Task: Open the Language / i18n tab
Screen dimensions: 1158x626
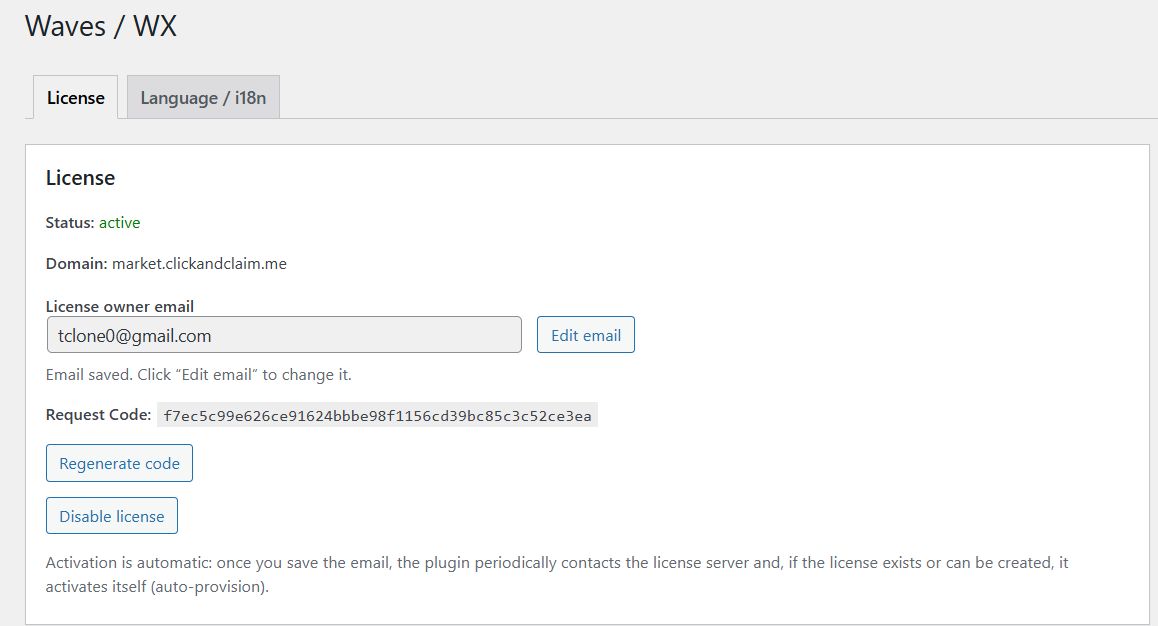Action: (203, 97)
